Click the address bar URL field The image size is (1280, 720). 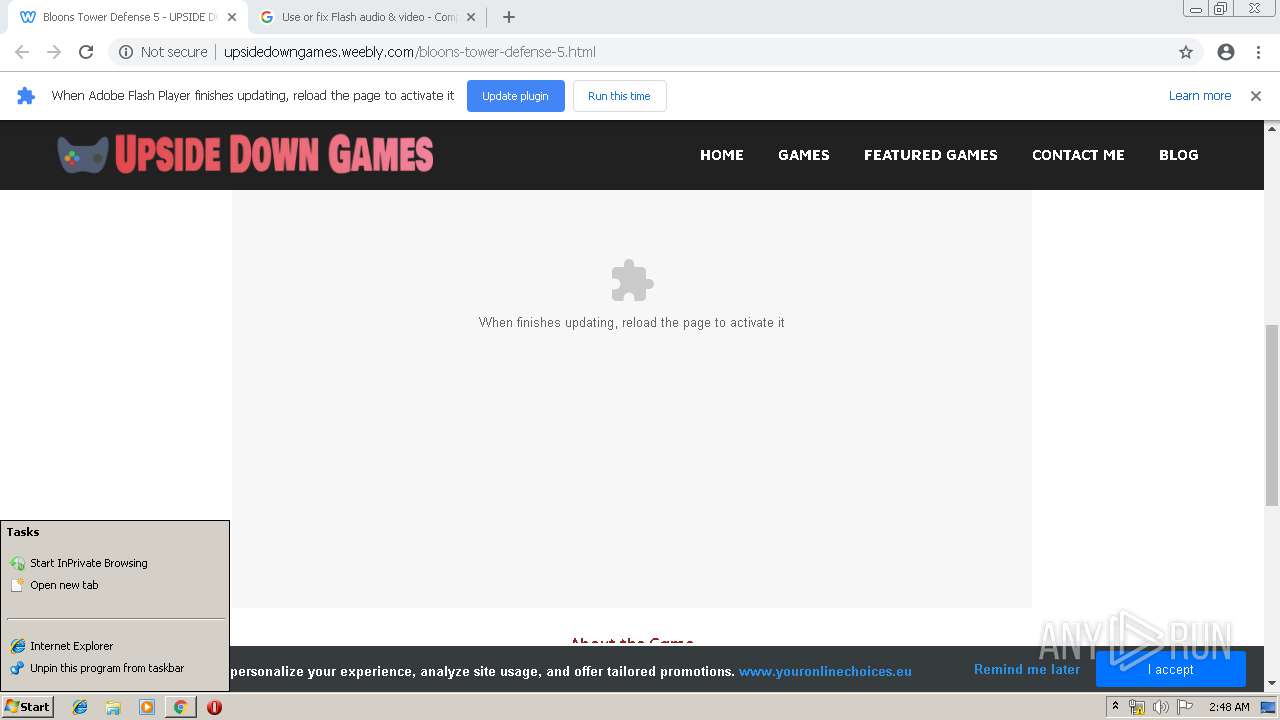(x=640, y=52)
